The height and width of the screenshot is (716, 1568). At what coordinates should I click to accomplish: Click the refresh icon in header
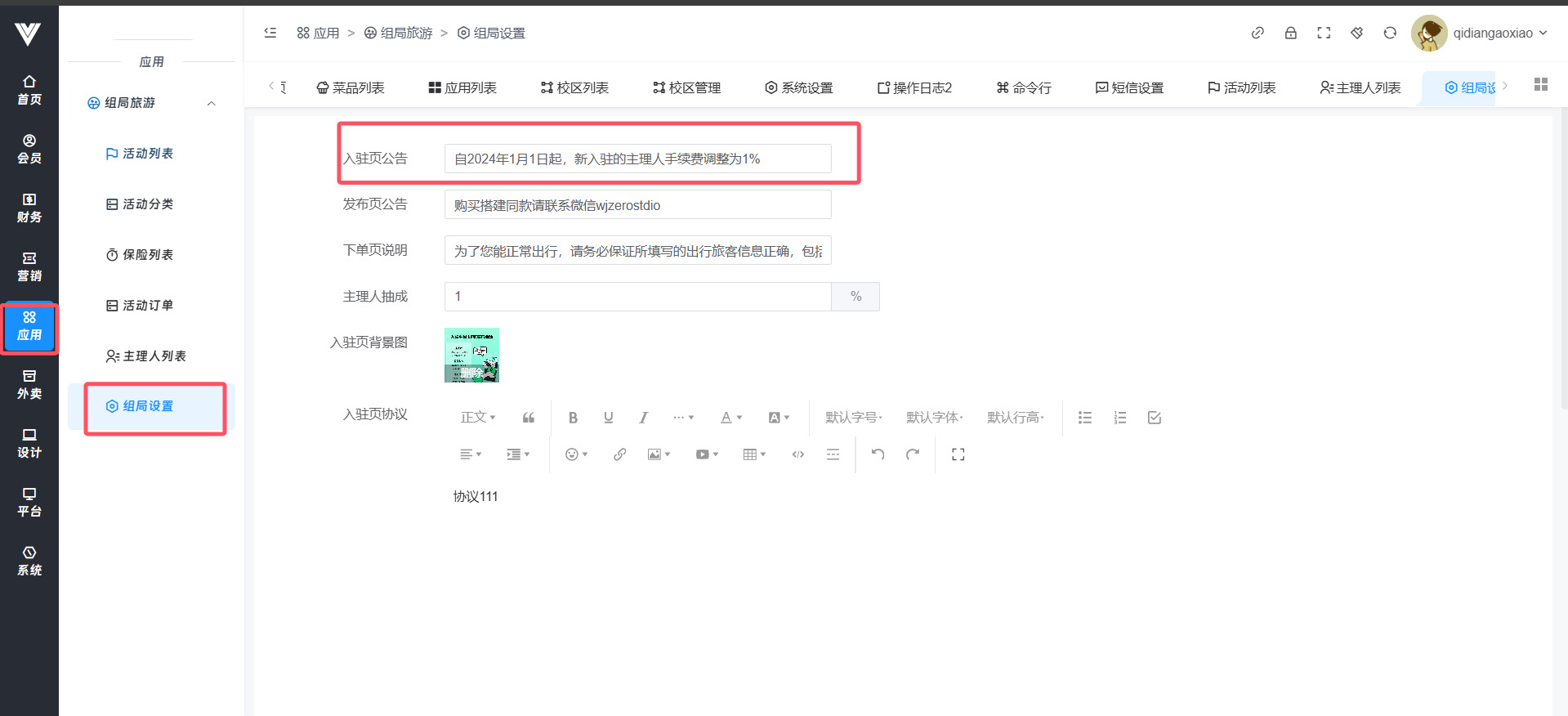(x=1389, y=33)
